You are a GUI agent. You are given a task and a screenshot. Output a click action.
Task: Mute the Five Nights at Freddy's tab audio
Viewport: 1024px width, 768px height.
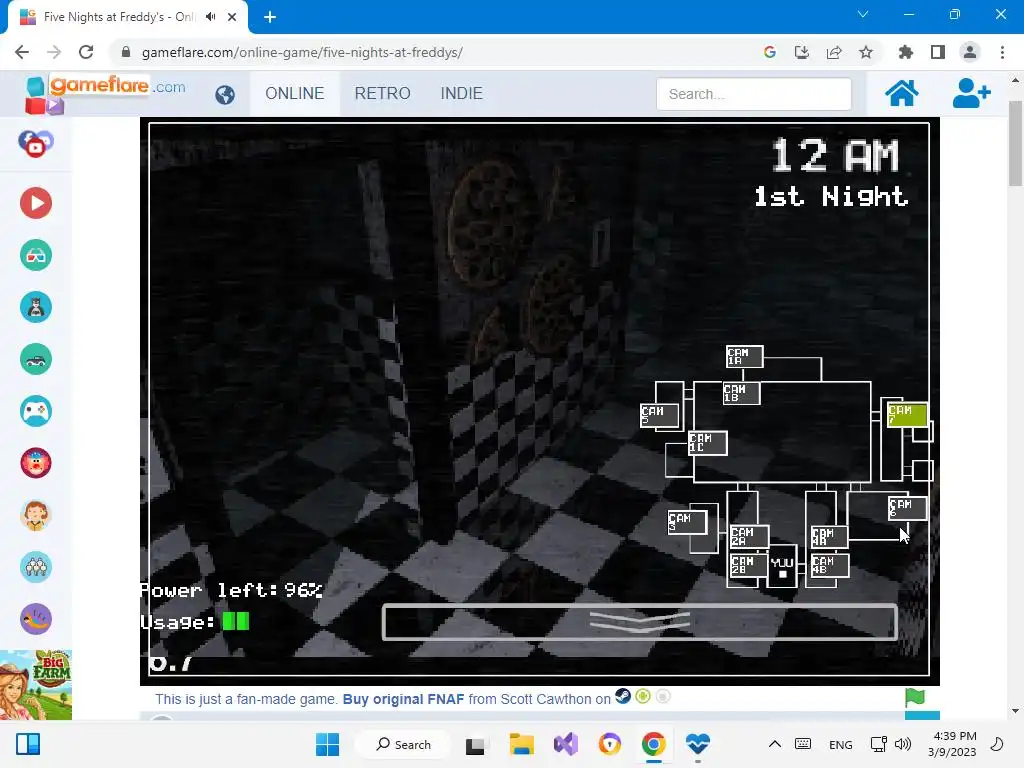coord(210,17)
